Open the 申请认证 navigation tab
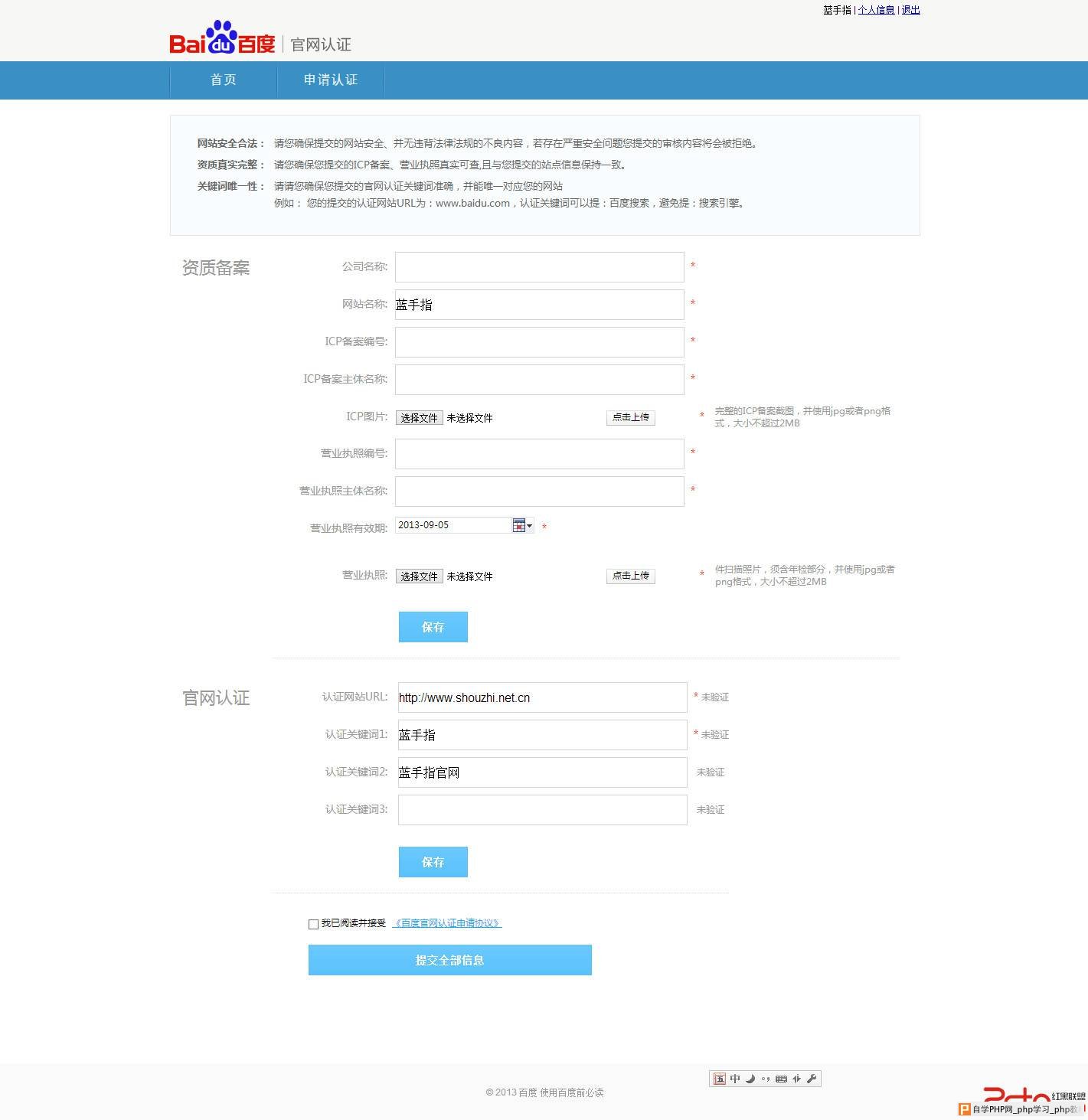 click(x=331, y=80)
